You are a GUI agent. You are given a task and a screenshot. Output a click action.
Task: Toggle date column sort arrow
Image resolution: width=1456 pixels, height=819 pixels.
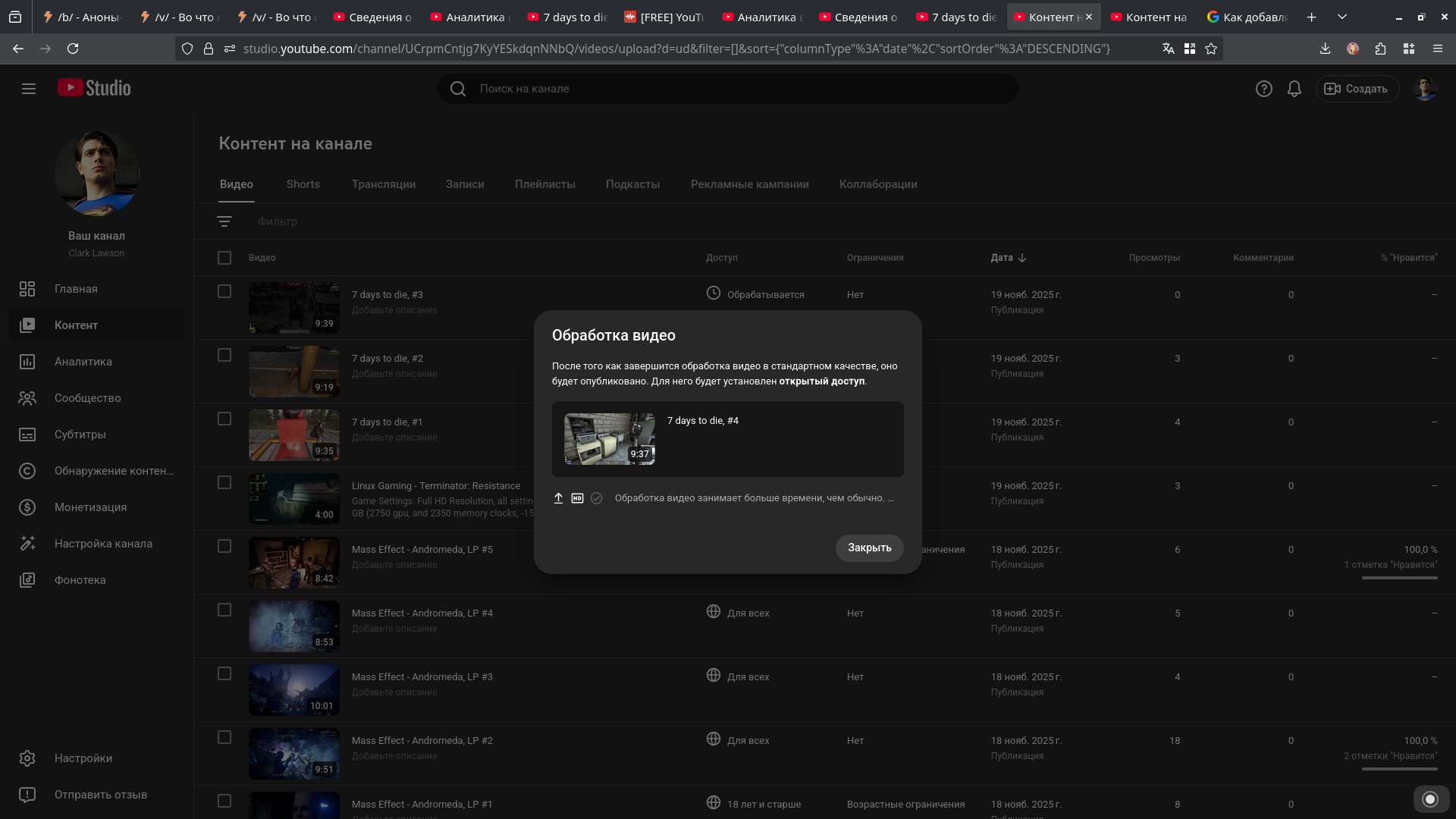1022,258
